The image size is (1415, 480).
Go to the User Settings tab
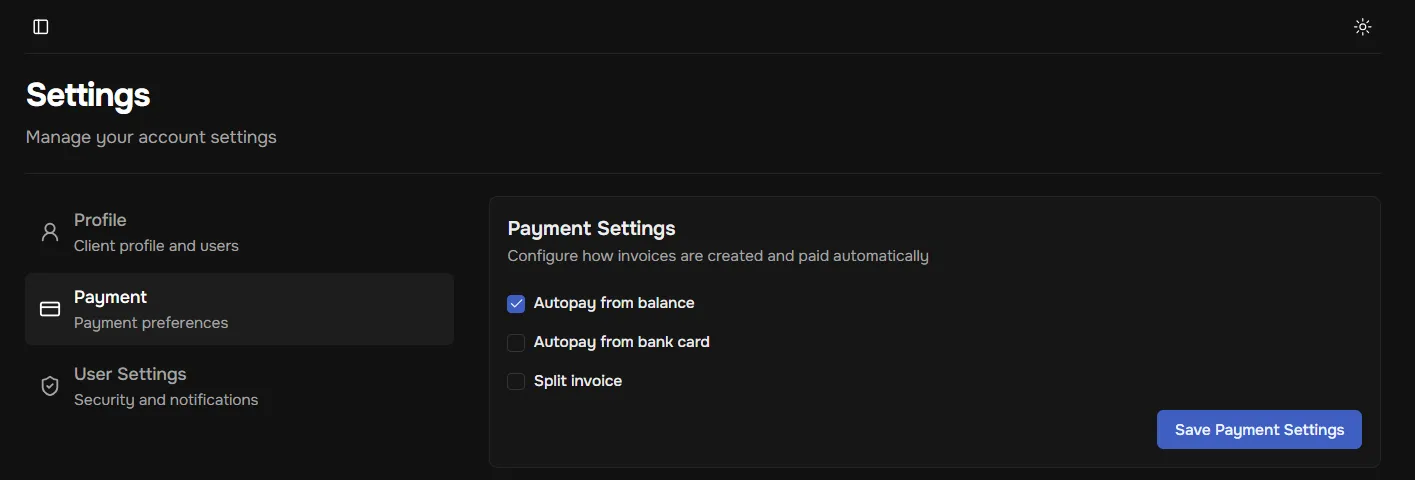click(x=130, y=374)
